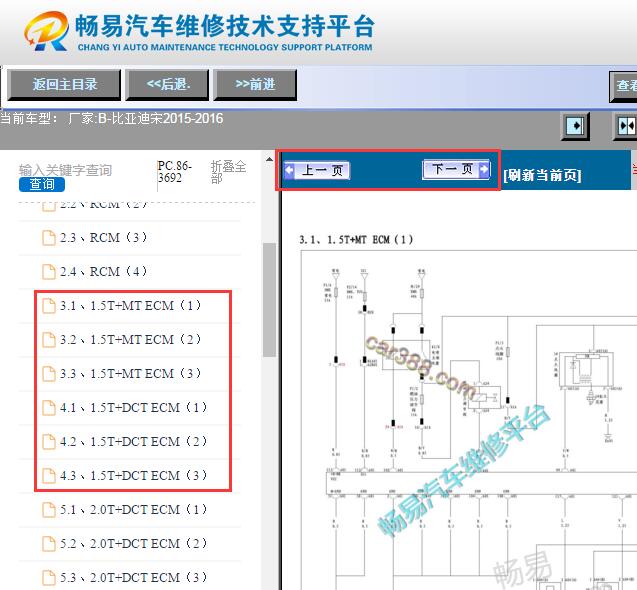Screen dimensions: 637x590
Task: Open 3.1、1.5T+MT ECM（1） entry
Action: pos(130,306)
